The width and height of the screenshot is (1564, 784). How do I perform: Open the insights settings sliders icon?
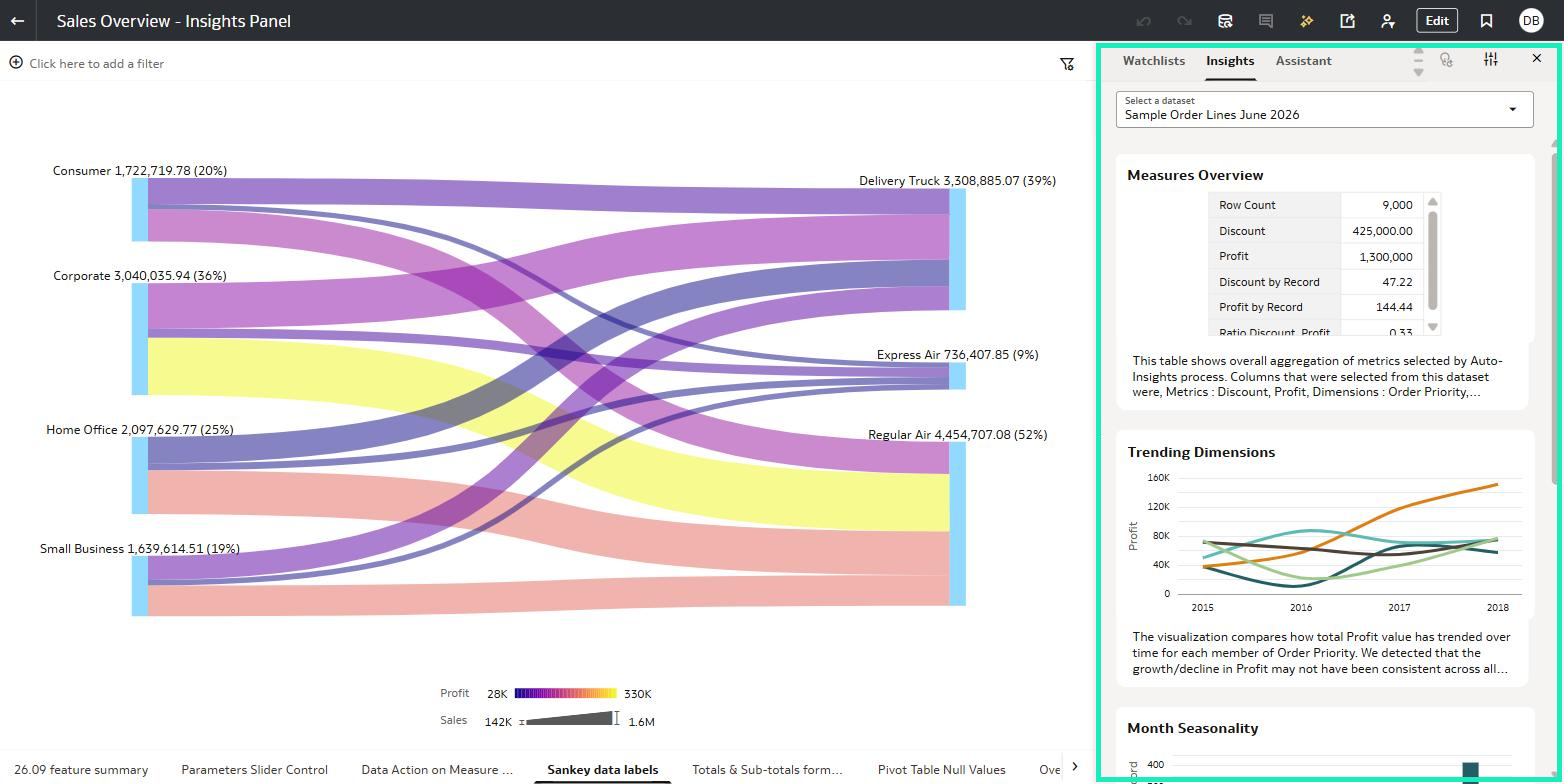[1490, 60]
